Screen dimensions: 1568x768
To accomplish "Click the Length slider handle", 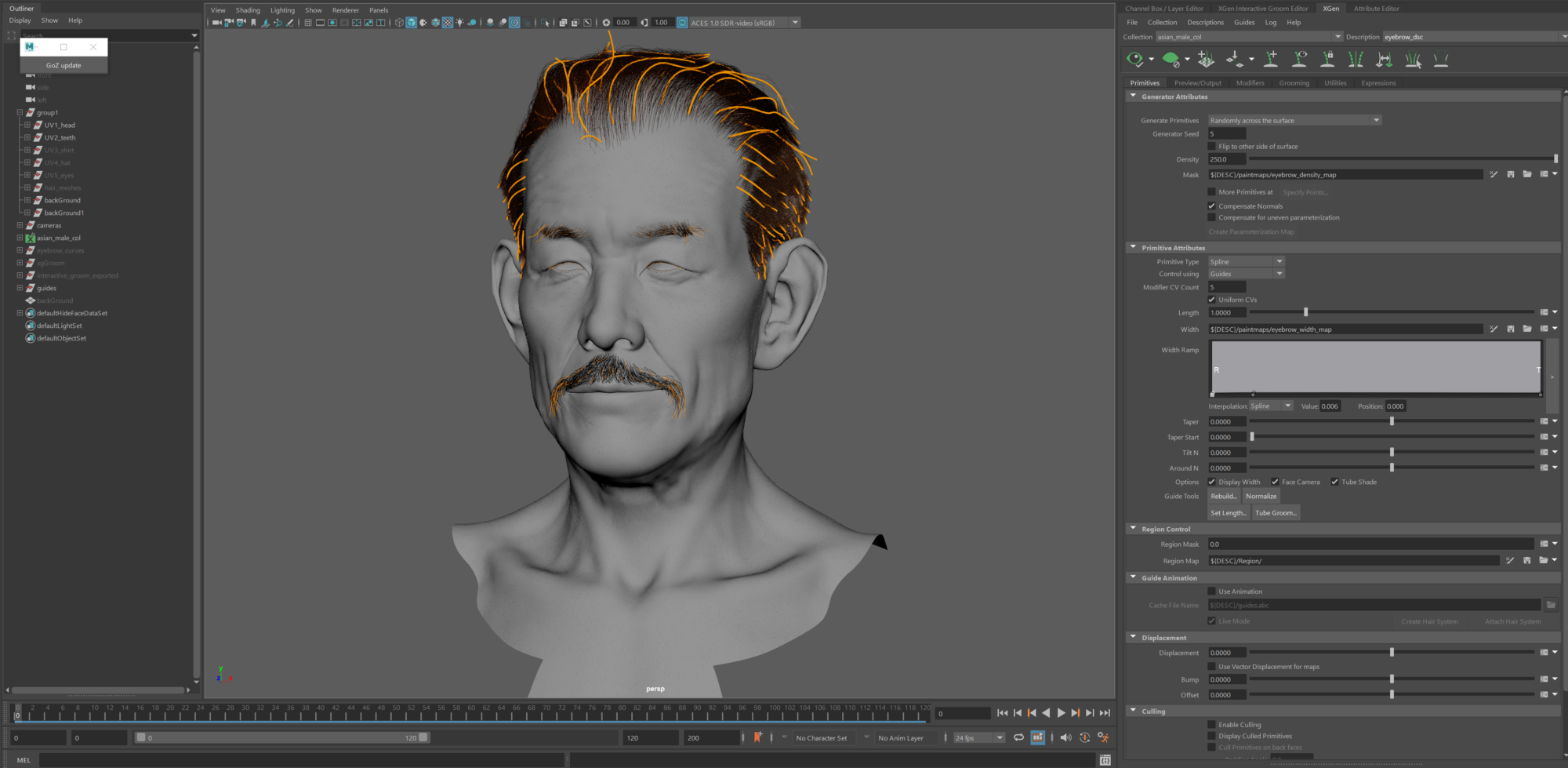I will (x=1305, y=313).
